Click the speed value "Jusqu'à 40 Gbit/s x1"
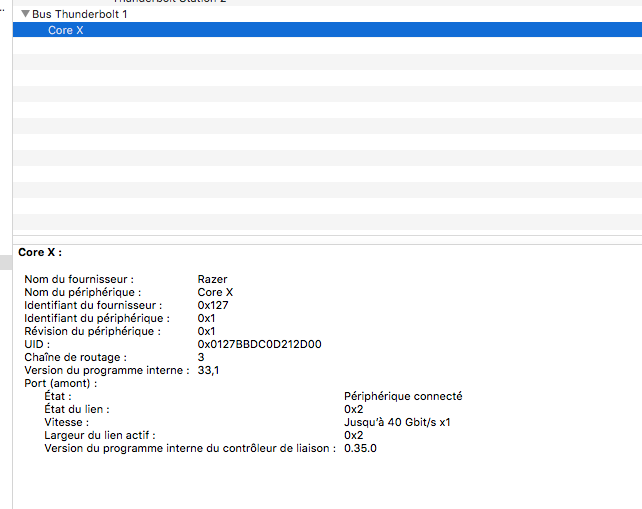642x509 pixels. (397, 422)
